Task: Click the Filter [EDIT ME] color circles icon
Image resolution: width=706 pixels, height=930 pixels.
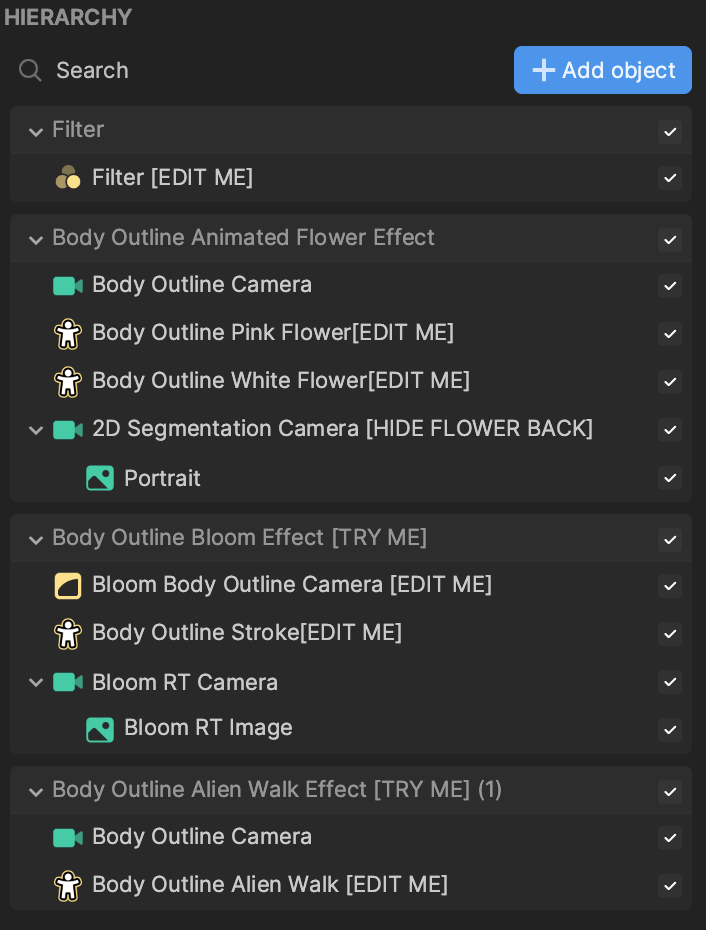Action: tap(68, 178)
